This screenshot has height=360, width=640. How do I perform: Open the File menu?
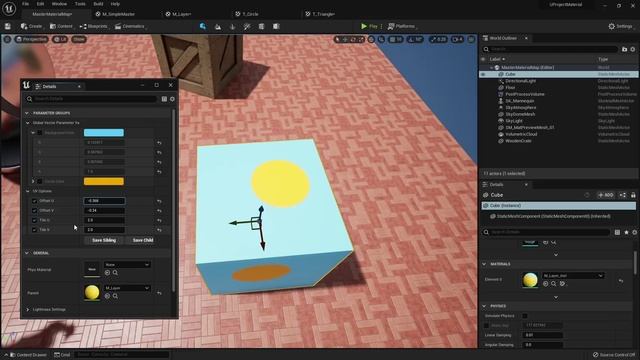pyautogui.click(x=25, y=4)
